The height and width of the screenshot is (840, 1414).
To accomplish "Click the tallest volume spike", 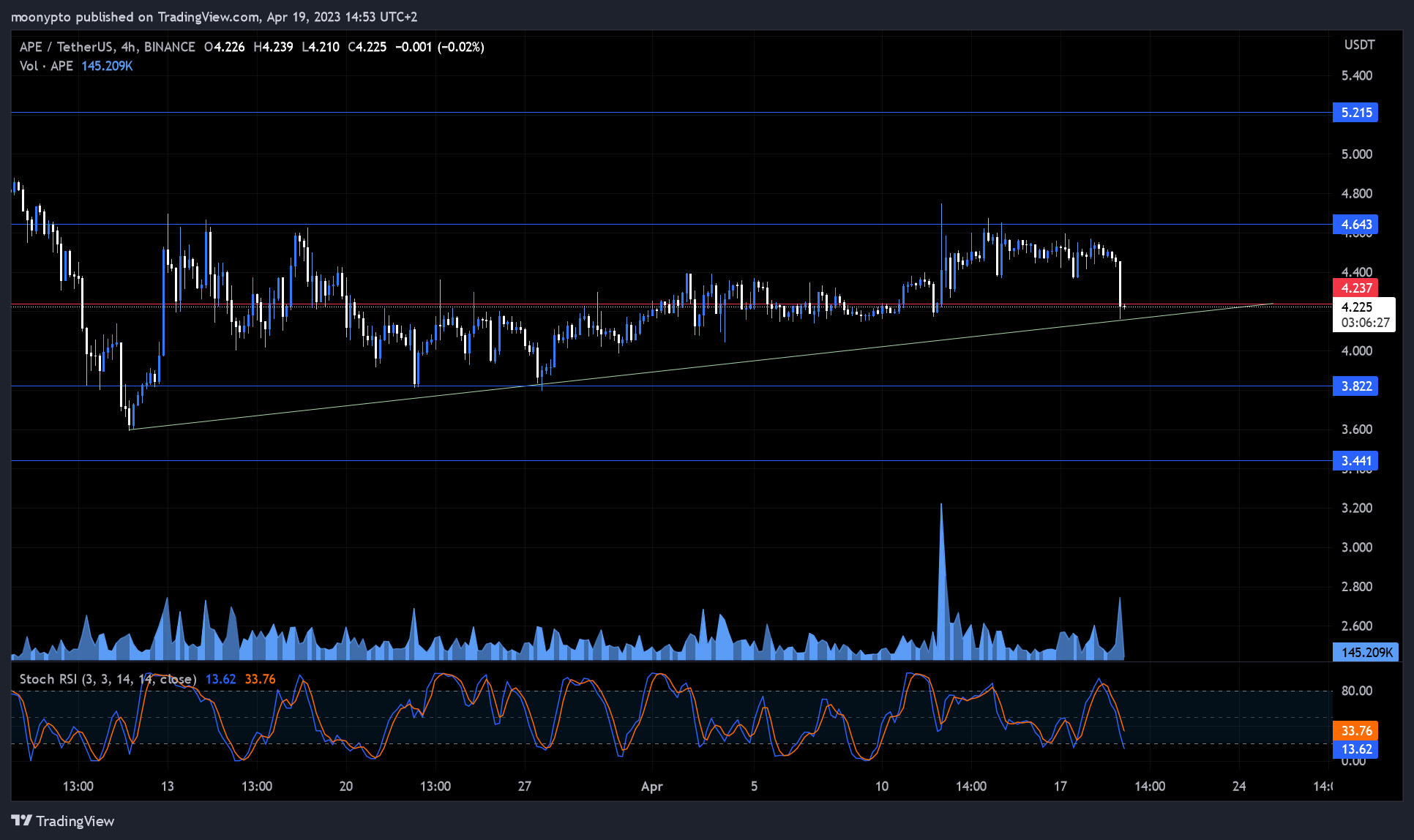I will (941, 582).
